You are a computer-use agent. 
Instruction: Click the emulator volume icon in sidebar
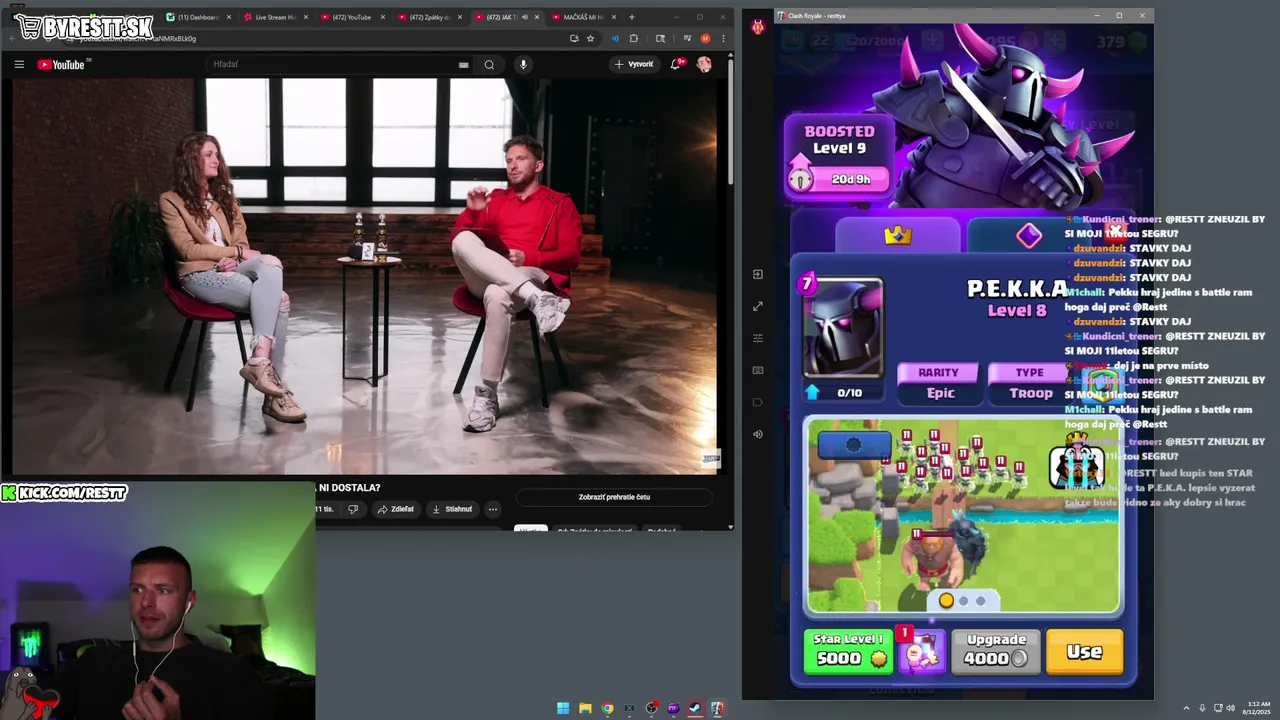click(x=757, y=434)
